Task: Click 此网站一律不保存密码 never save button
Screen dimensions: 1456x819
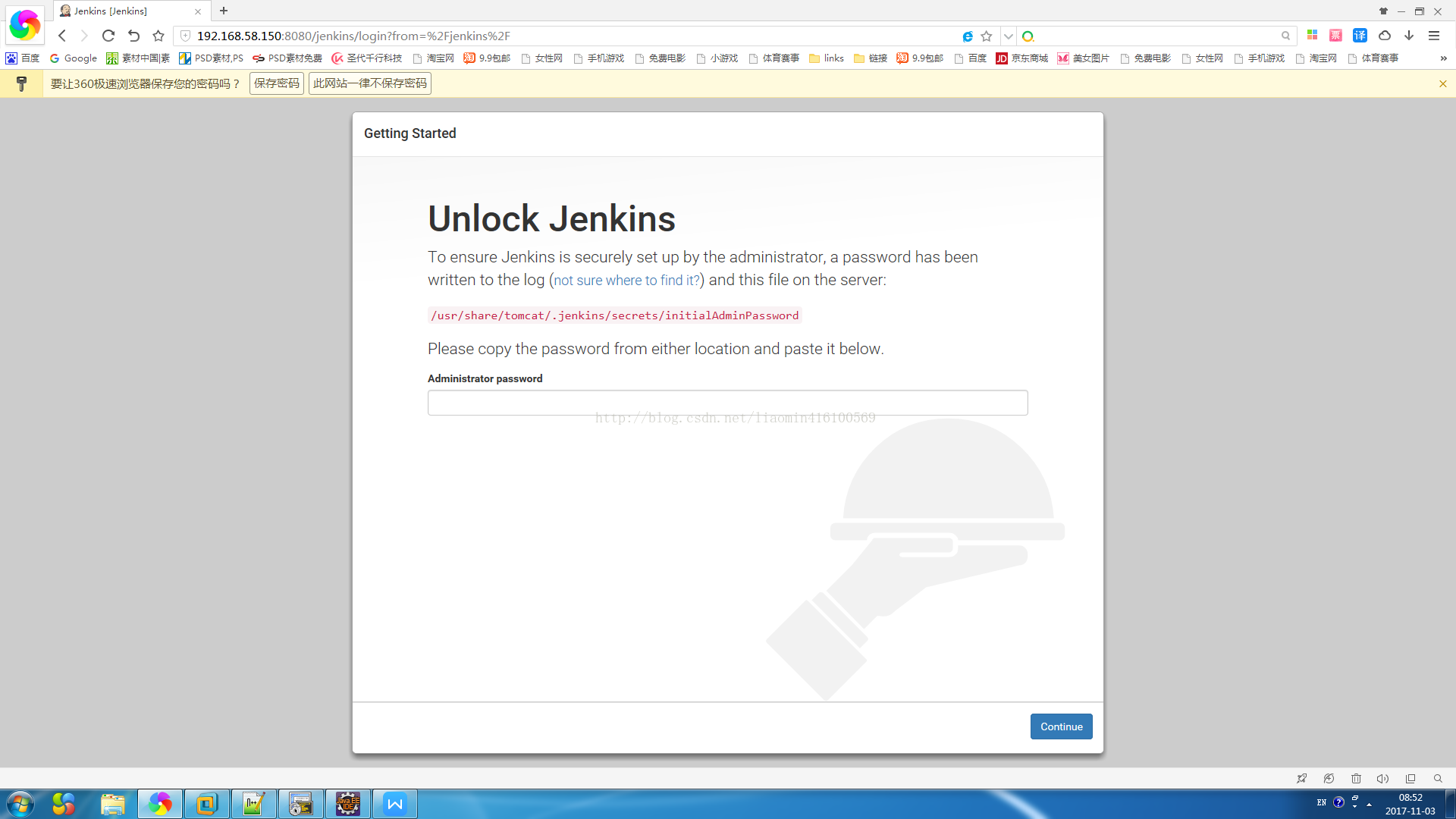Action: pos(370,83)
